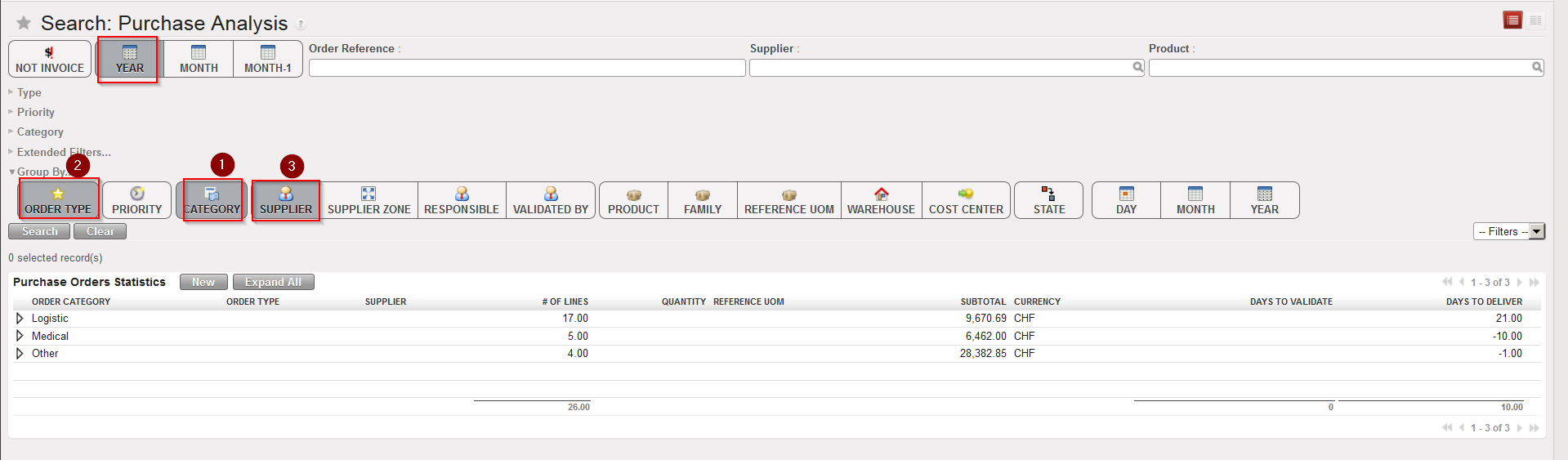Group by Priority
1568x460 pixels.
136,200
